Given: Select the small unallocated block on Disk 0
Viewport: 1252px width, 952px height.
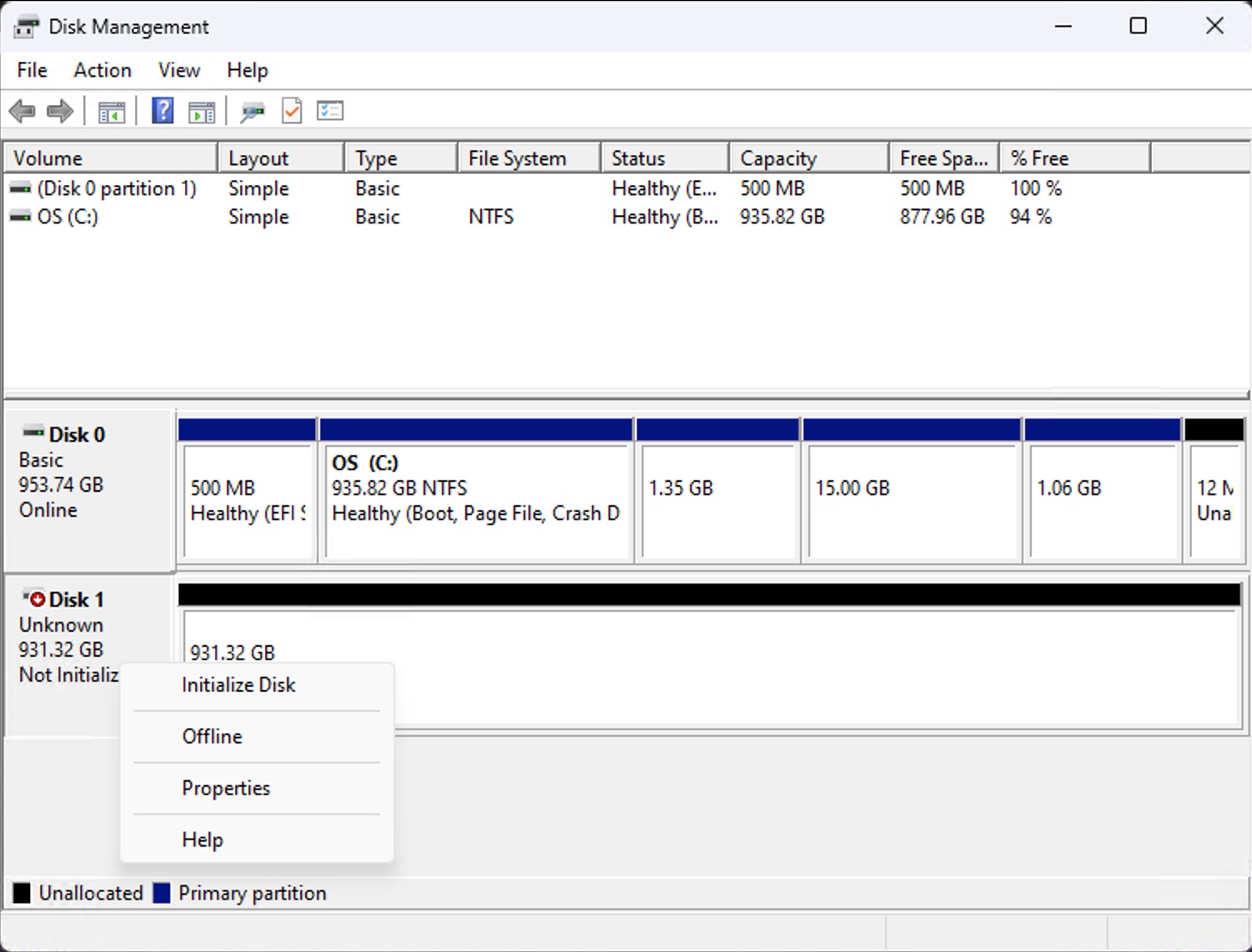Looking at the screenshot, I should (1214, 492).
